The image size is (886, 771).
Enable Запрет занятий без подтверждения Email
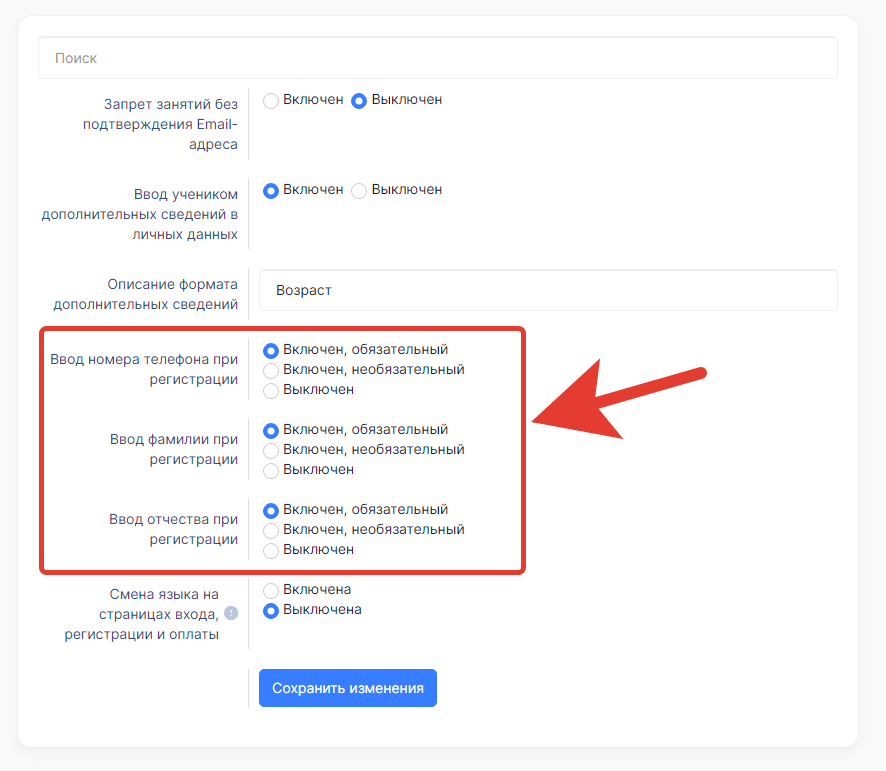pos(271,101)
